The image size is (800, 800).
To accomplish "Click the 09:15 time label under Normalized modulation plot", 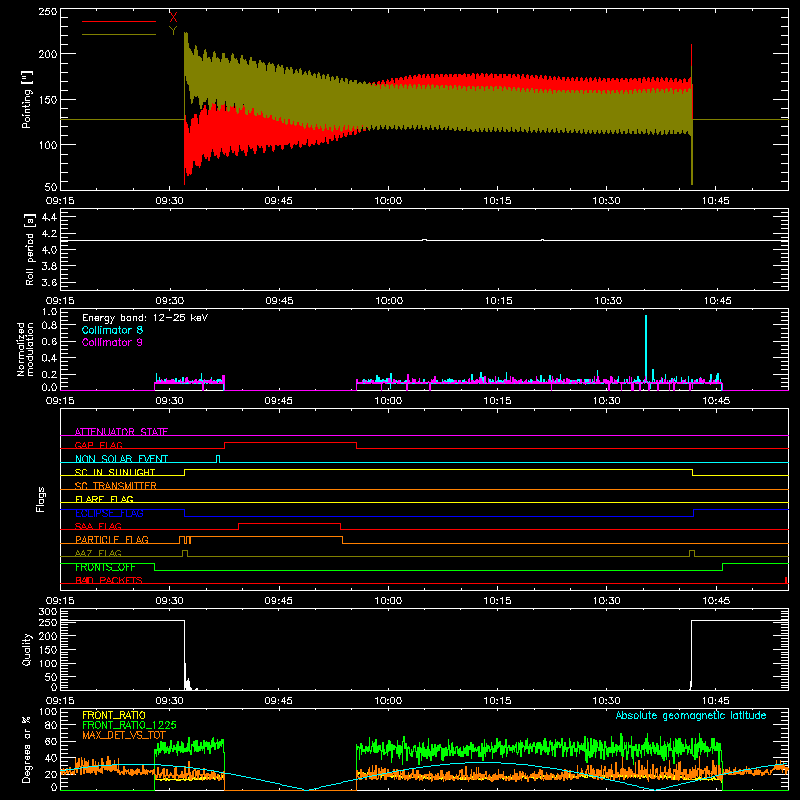I will click(60, 401).
